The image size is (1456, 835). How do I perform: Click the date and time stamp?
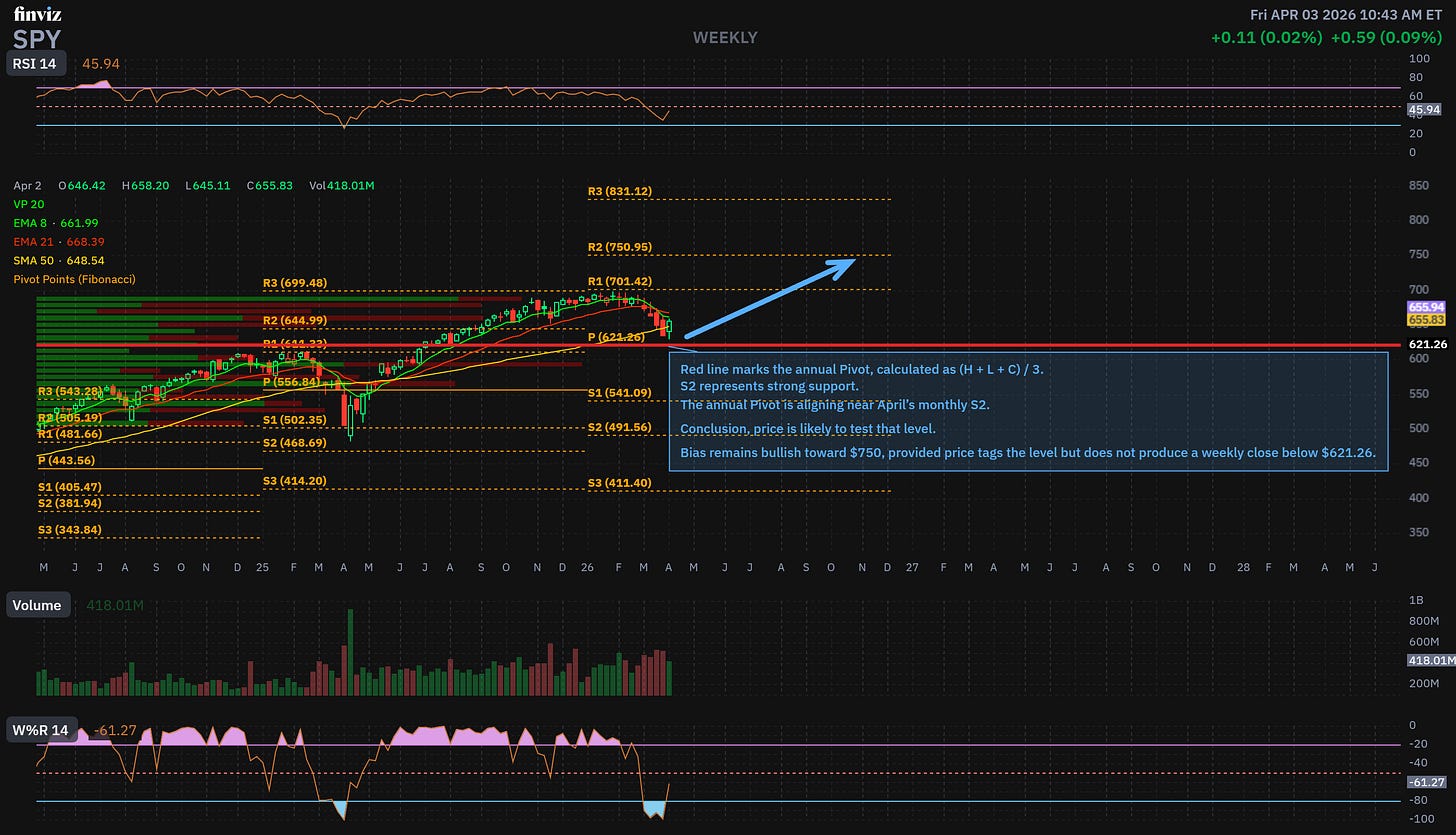[x=1347, y=14]
